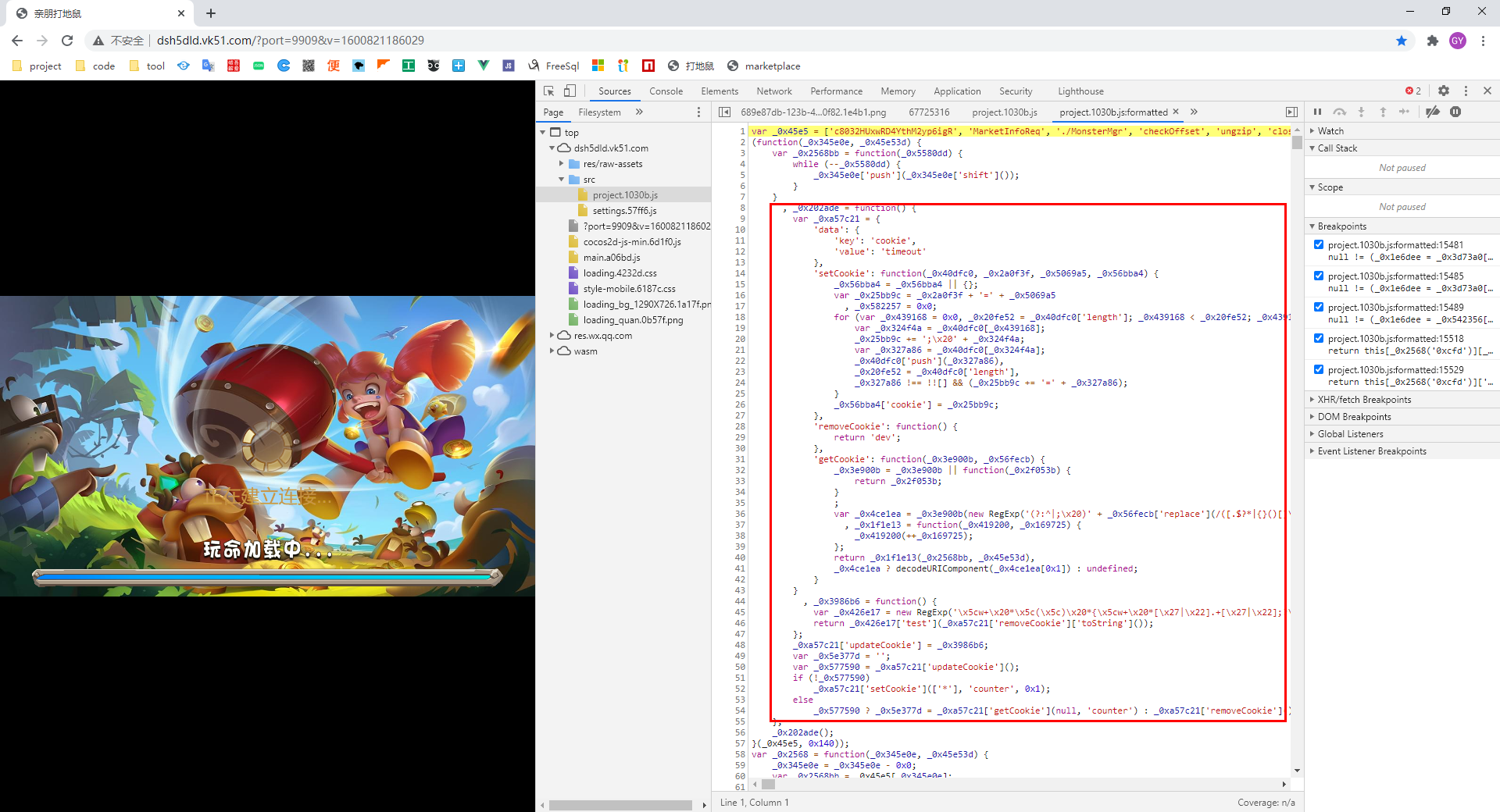Expand DOM Breakpoints section
Image resolution: width=1500 pixels, height=812 pixels.
pos(1402,416)
